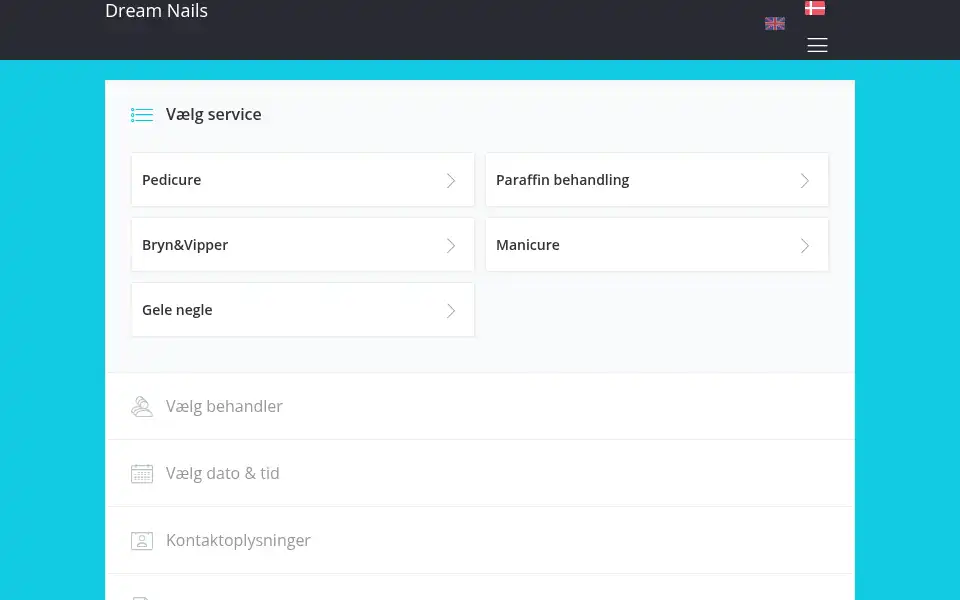
Task: Click the Vælg service step heading
Action: (x=214, y=114)
